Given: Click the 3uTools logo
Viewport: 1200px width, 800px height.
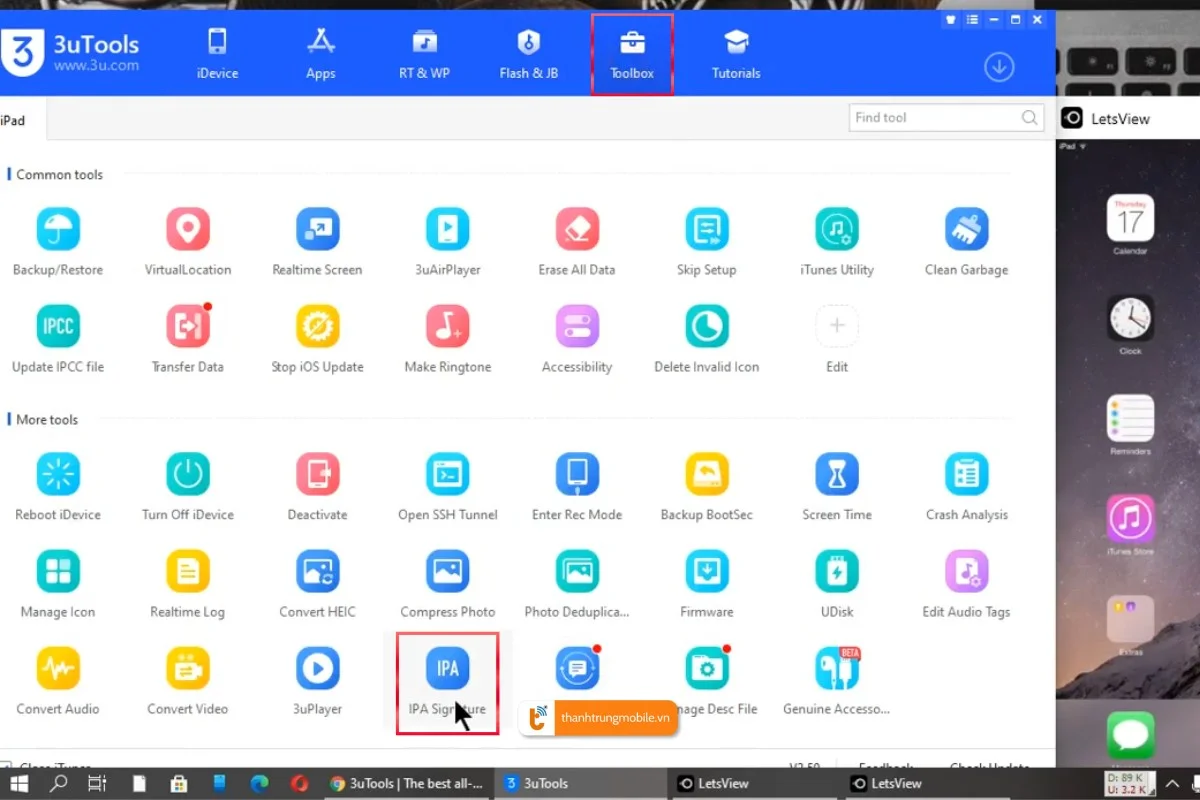Looking at the screenshot, I should [x=70, y=52].
